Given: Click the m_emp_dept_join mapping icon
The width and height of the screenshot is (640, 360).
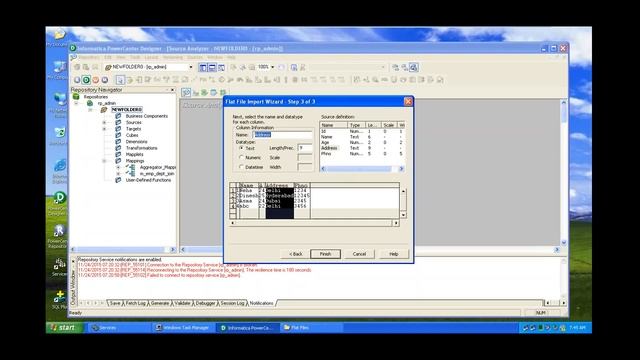Looking at the screenshot, I should (x=131, y=173).
